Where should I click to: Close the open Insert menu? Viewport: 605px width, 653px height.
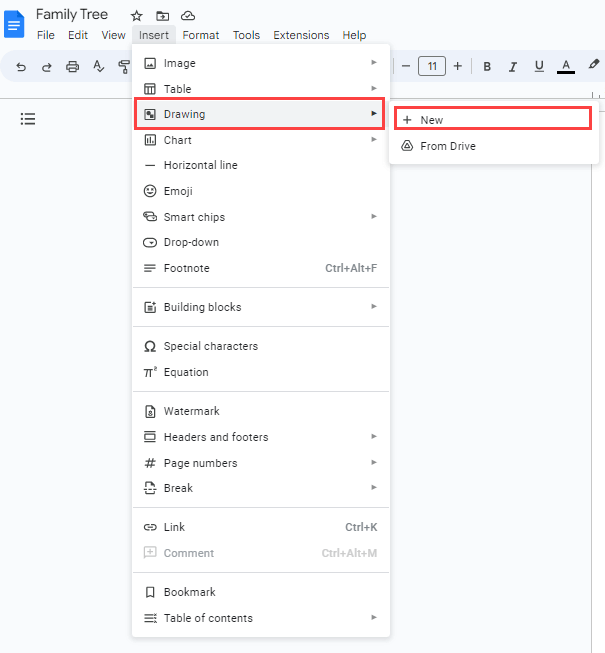pyautogui.click(x=154, y=35)
